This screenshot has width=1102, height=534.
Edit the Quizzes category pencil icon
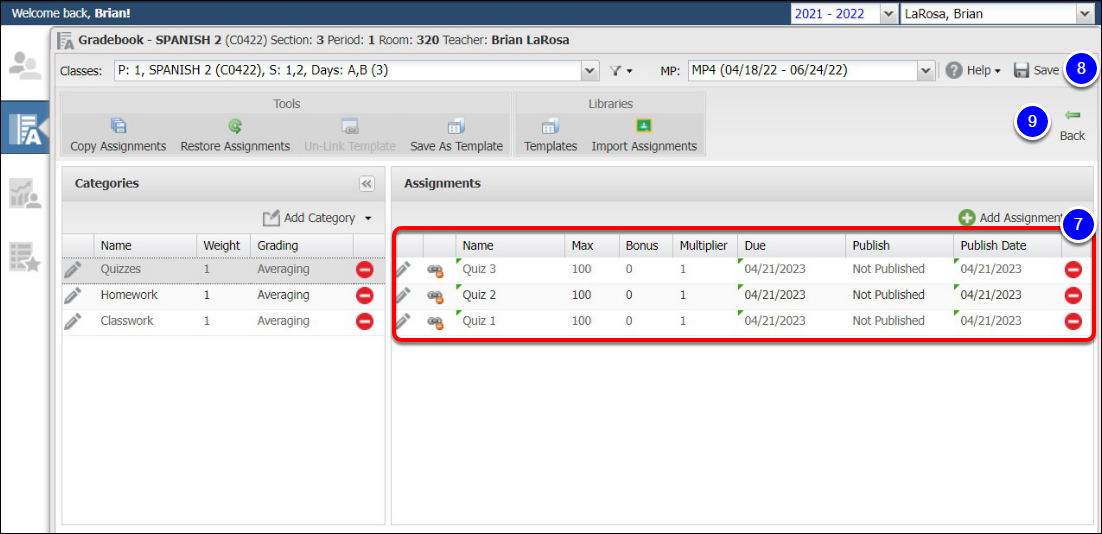[73, 269]
